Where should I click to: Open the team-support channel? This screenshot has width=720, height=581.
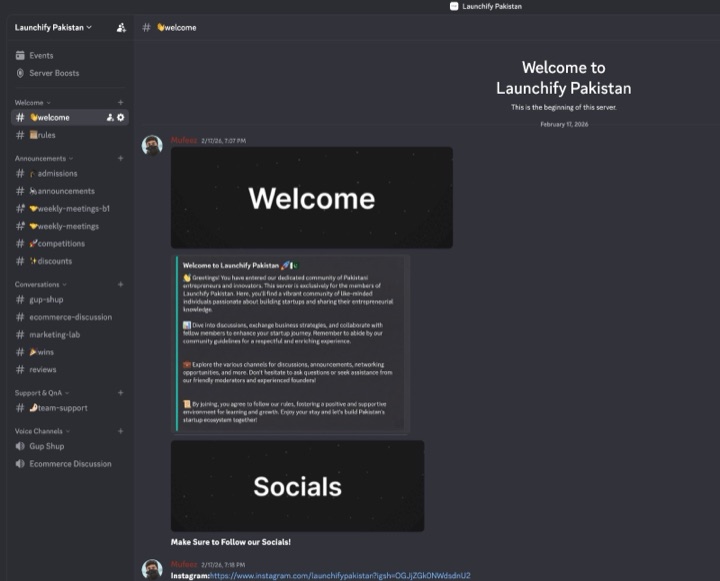[69, 408]
